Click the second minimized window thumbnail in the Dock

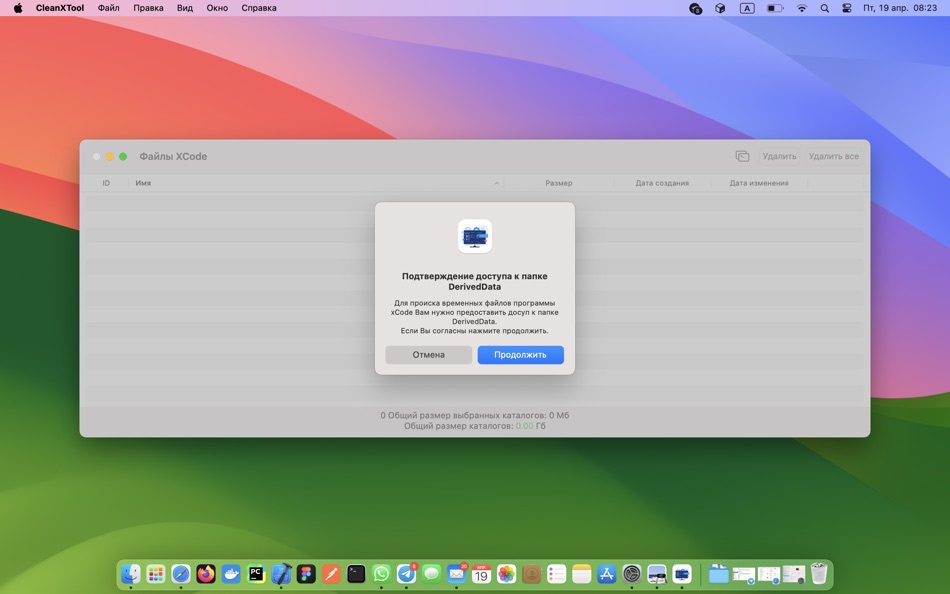769,574
